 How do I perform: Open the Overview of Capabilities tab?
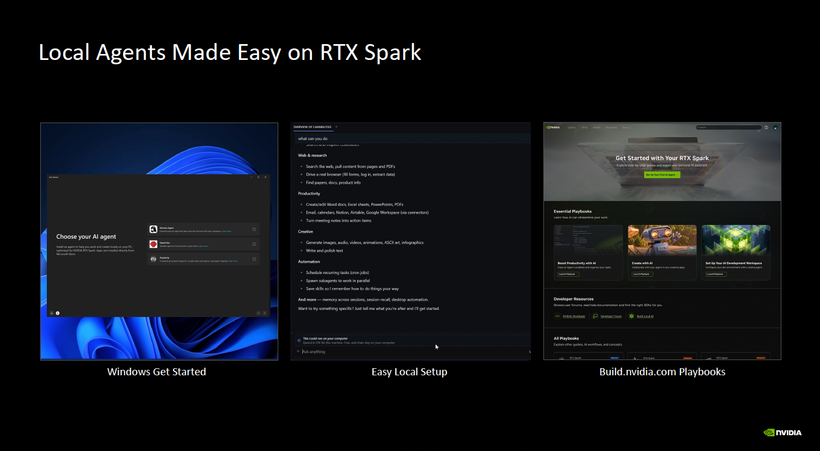(x=312, y=127)
